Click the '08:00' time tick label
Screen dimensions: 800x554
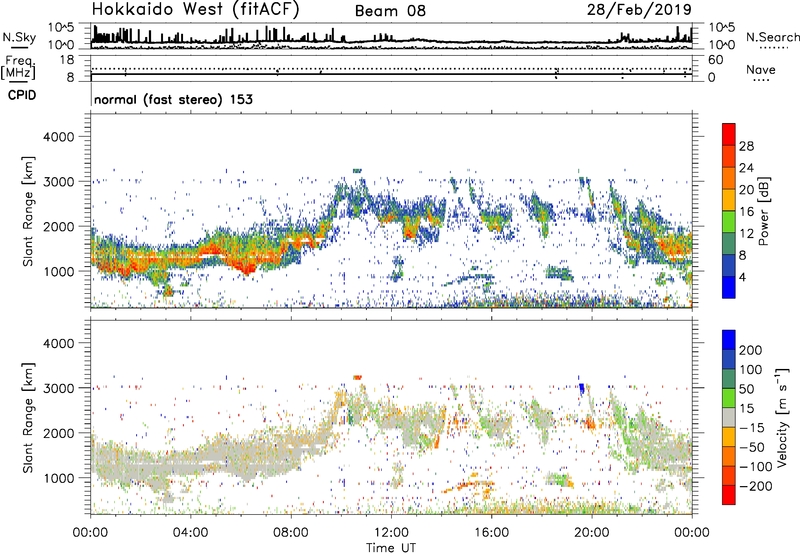pos(290,533)
